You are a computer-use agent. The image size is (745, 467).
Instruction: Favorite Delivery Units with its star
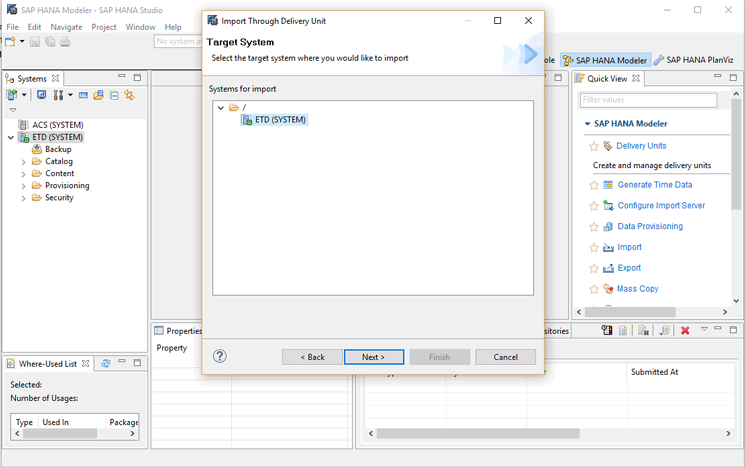593,146
